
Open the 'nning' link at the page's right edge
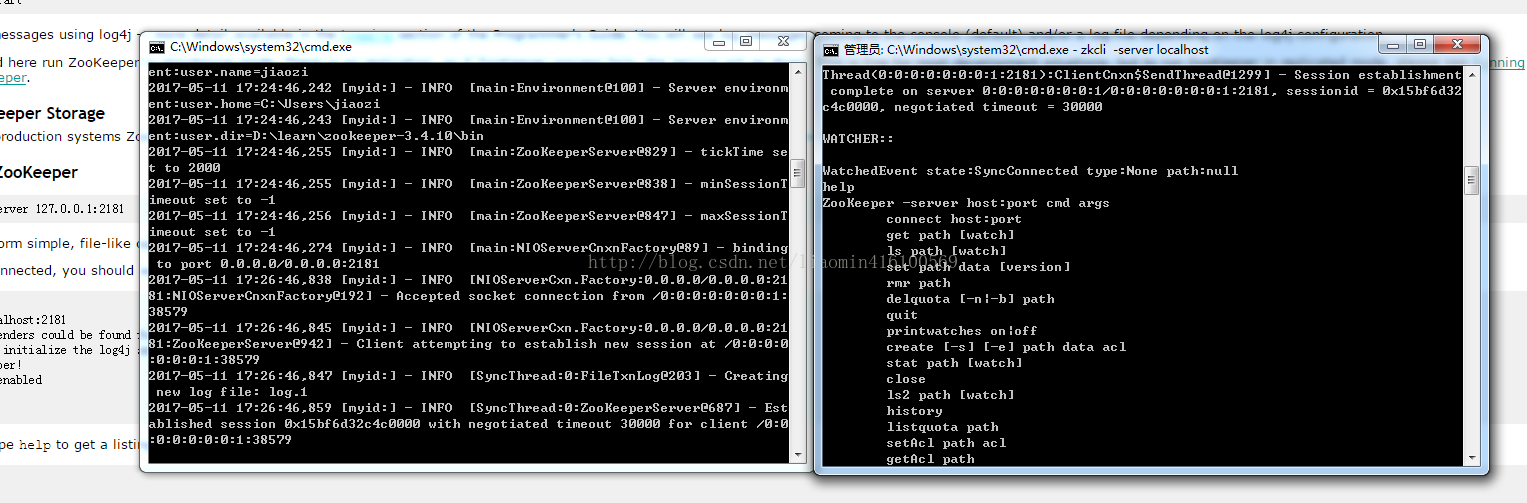pyautogui.click(x=1508, y=62)
